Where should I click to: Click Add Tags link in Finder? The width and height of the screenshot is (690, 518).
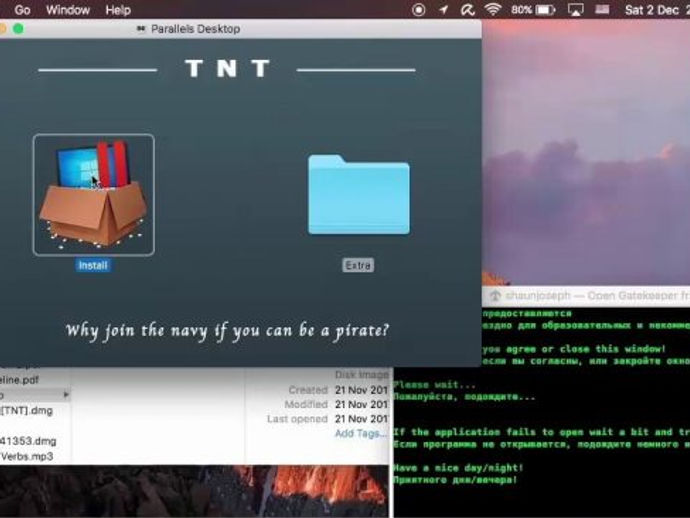point(361,434)
